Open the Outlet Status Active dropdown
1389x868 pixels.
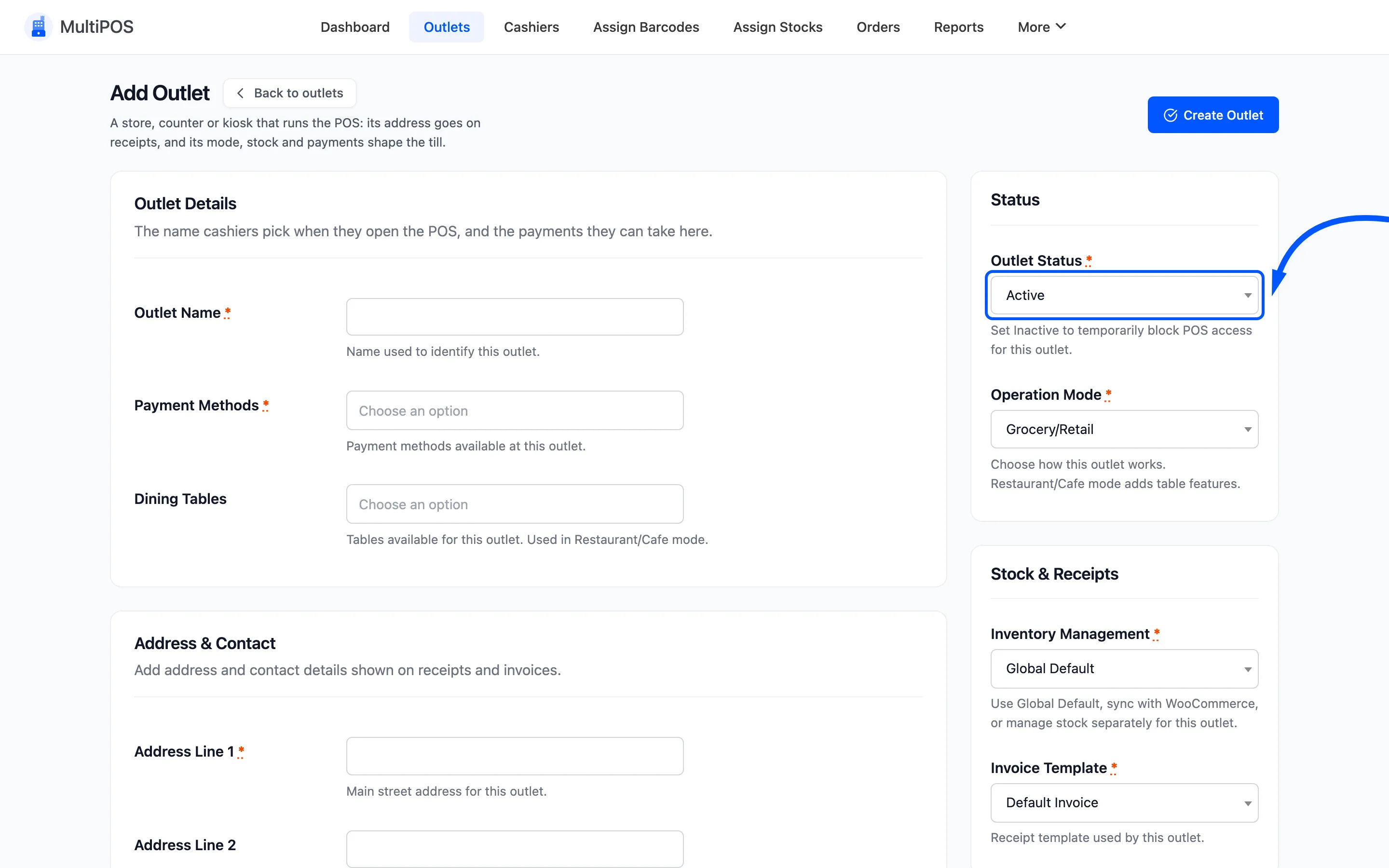tap(1124, 295)
